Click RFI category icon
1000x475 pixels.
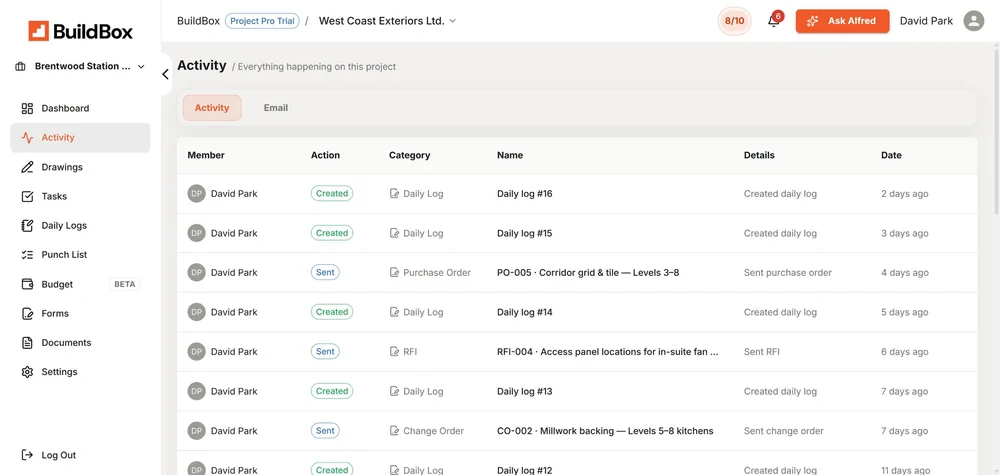point(394,352)
